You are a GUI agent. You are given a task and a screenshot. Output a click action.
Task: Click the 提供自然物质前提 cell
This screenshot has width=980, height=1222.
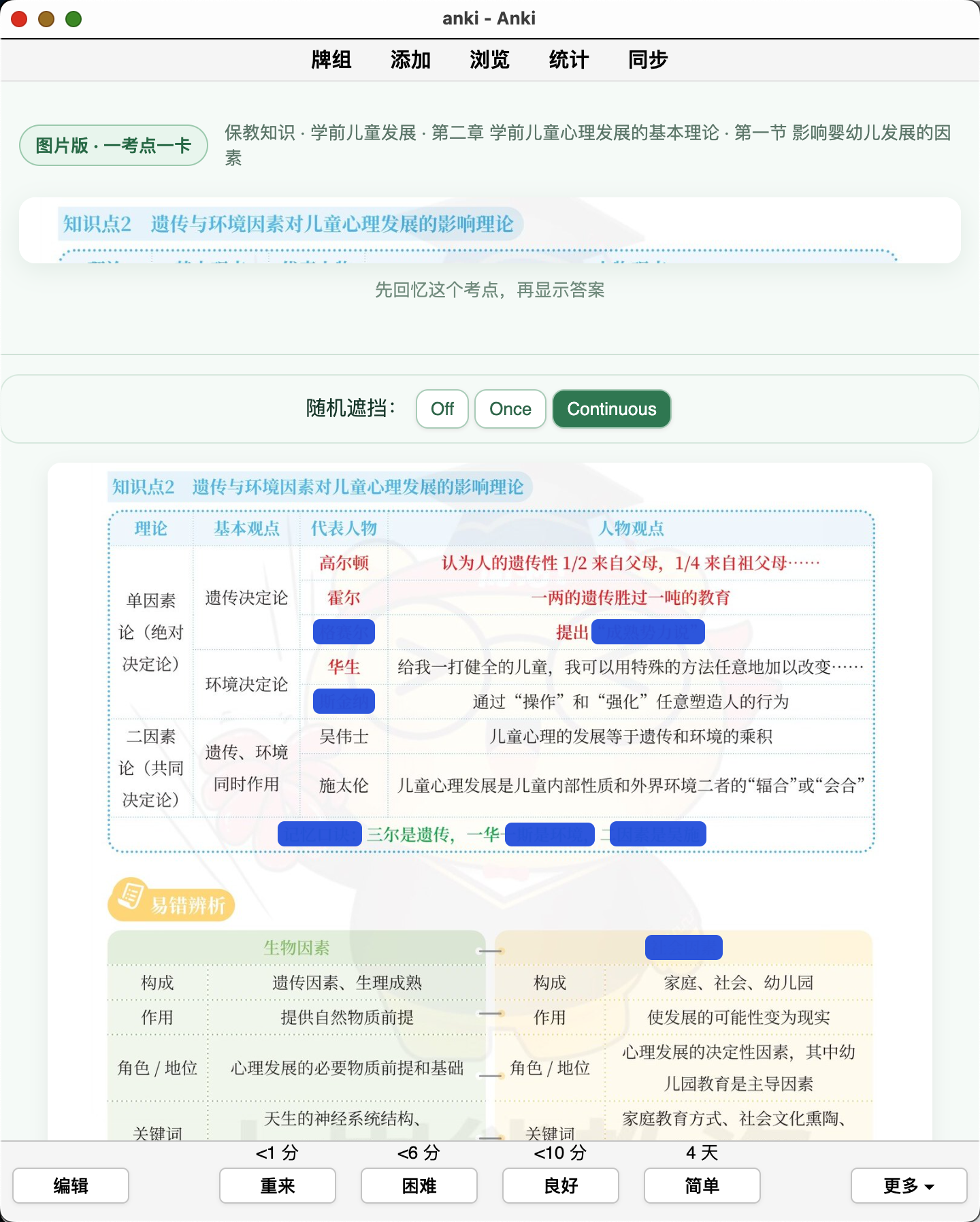click(347, 1017)
